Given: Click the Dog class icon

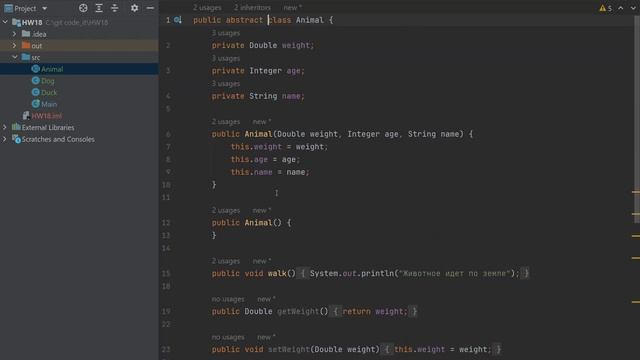Looking at the screenshot, I should [x=36, y=80].
